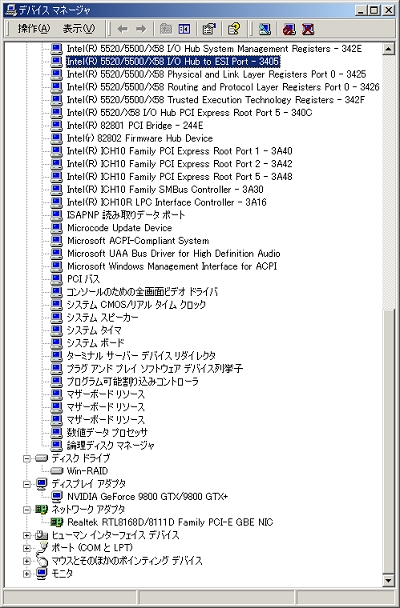
Task: Click icon beside 論理ディスク マネージャ
Action: pos(57,445)
